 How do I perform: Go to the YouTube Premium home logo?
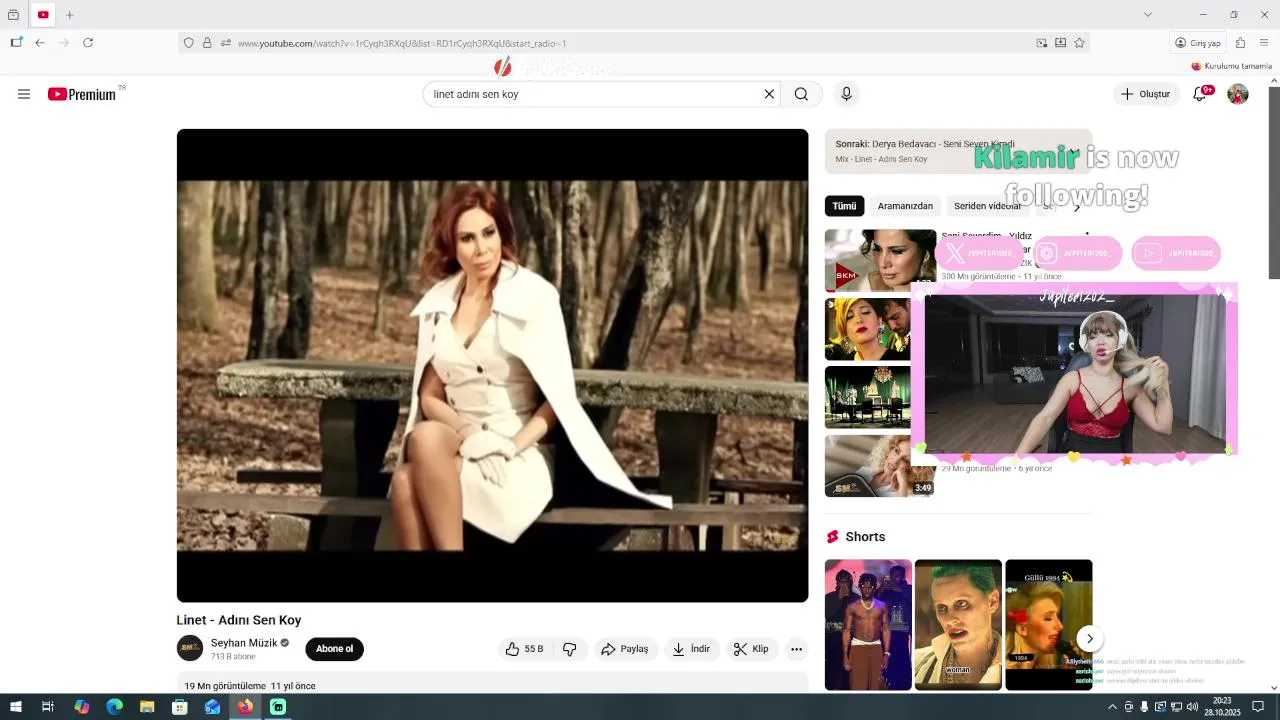(82, 94)
